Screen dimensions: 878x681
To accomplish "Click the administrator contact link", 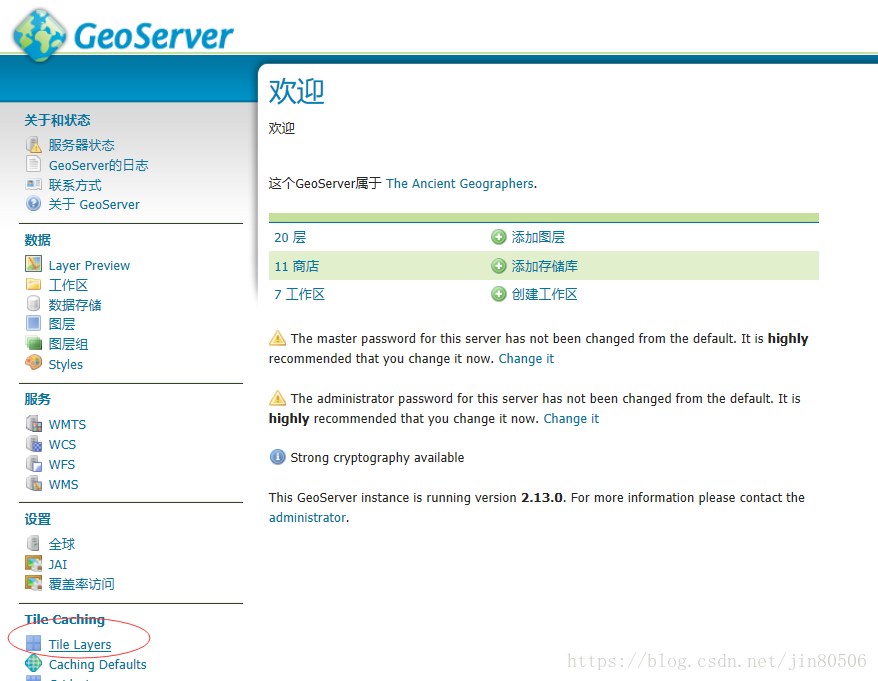I will click(307, 517).
